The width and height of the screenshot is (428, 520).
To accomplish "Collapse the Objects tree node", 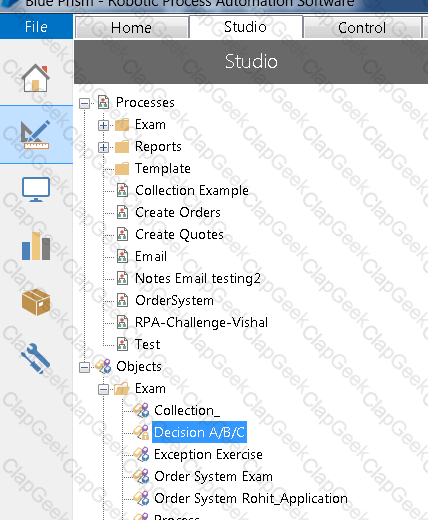I will [85, 367].
